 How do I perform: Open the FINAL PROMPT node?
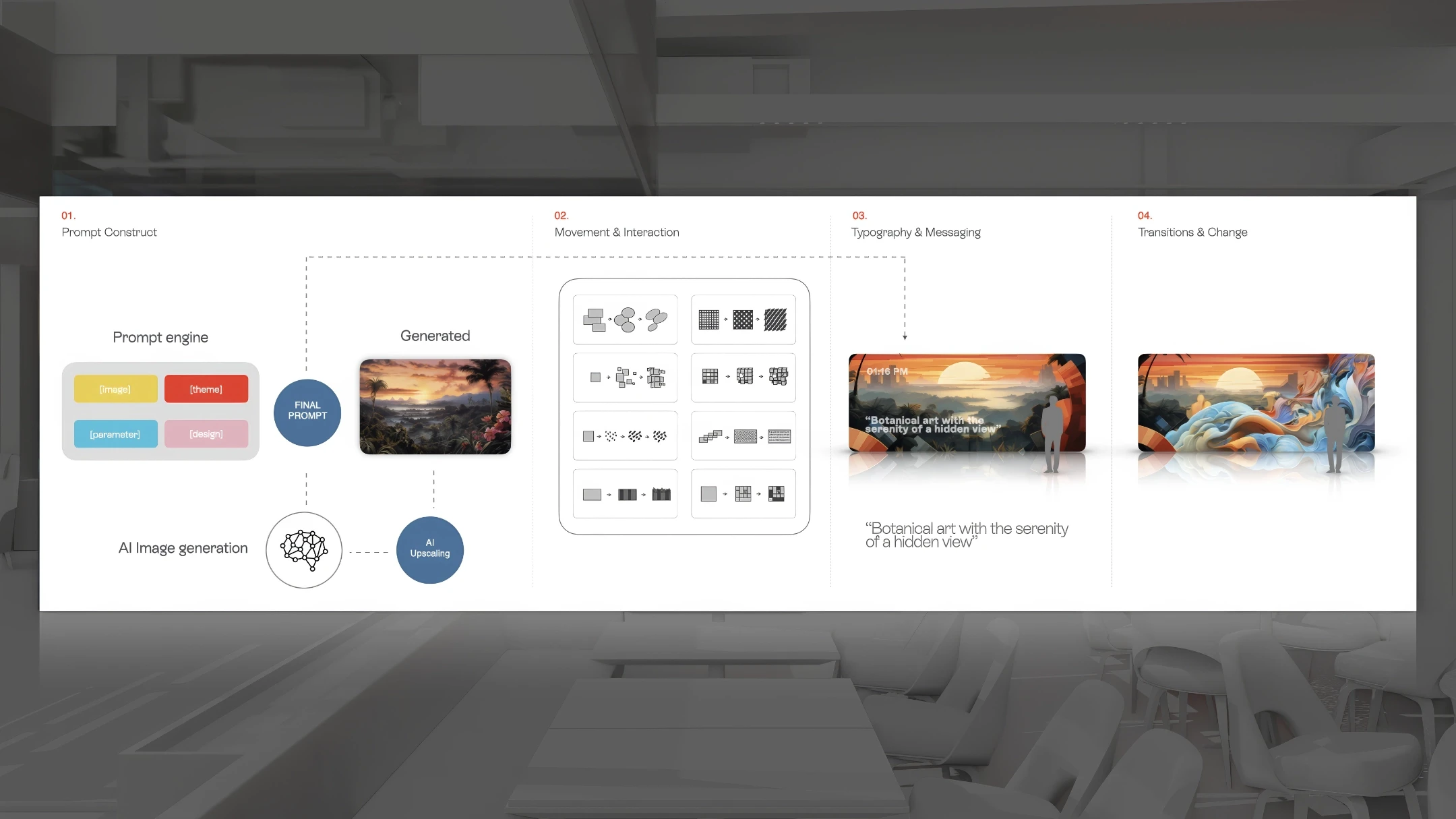(307, 413)
